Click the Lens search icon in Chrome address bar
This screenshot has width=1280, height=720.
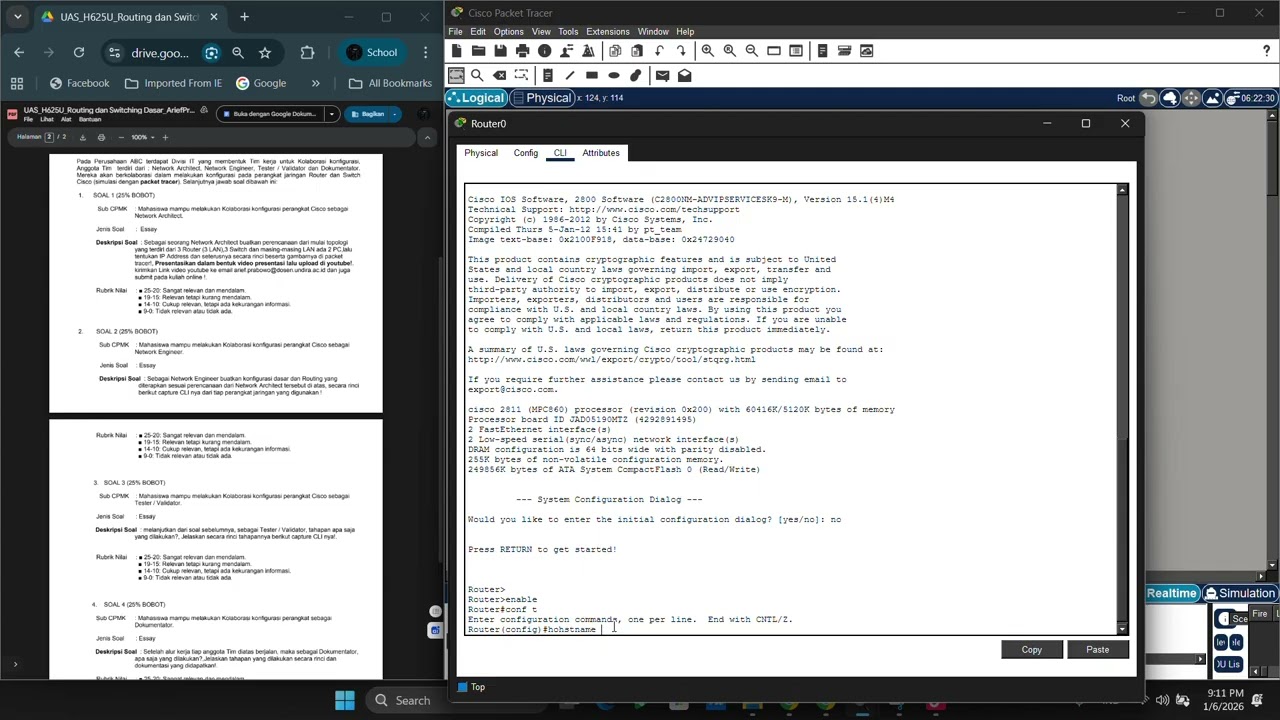click(211, 53)
